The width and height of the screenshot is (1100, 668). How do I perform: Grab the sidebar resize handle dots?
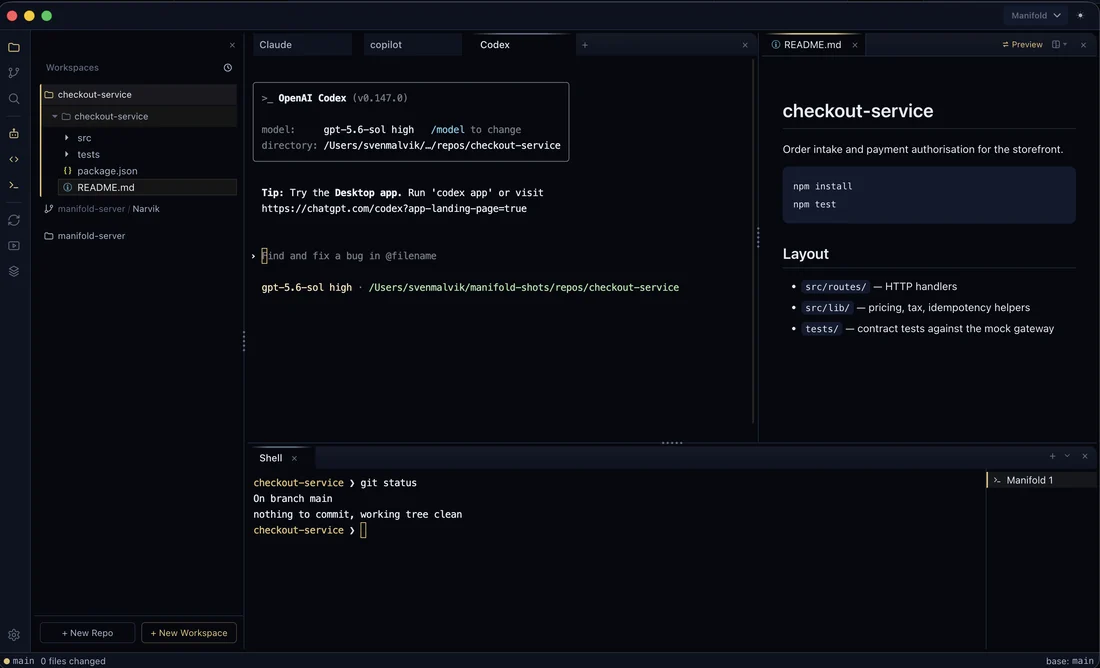[244, 342]
